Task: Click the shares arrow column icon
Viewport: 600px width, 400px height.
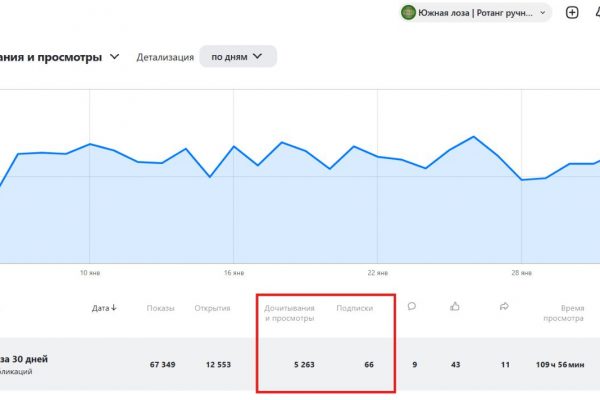Action: (x=504, y=307)
